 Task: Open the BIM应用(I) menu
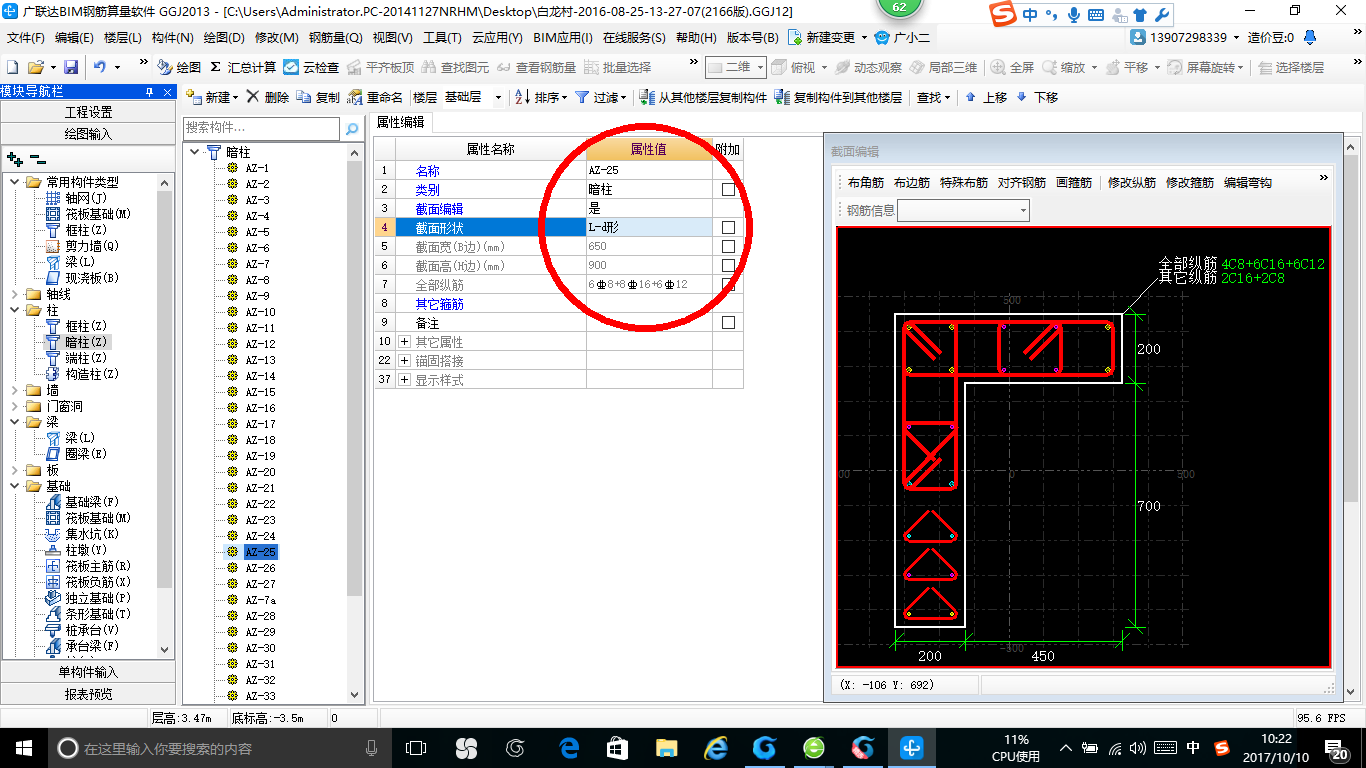563,37
